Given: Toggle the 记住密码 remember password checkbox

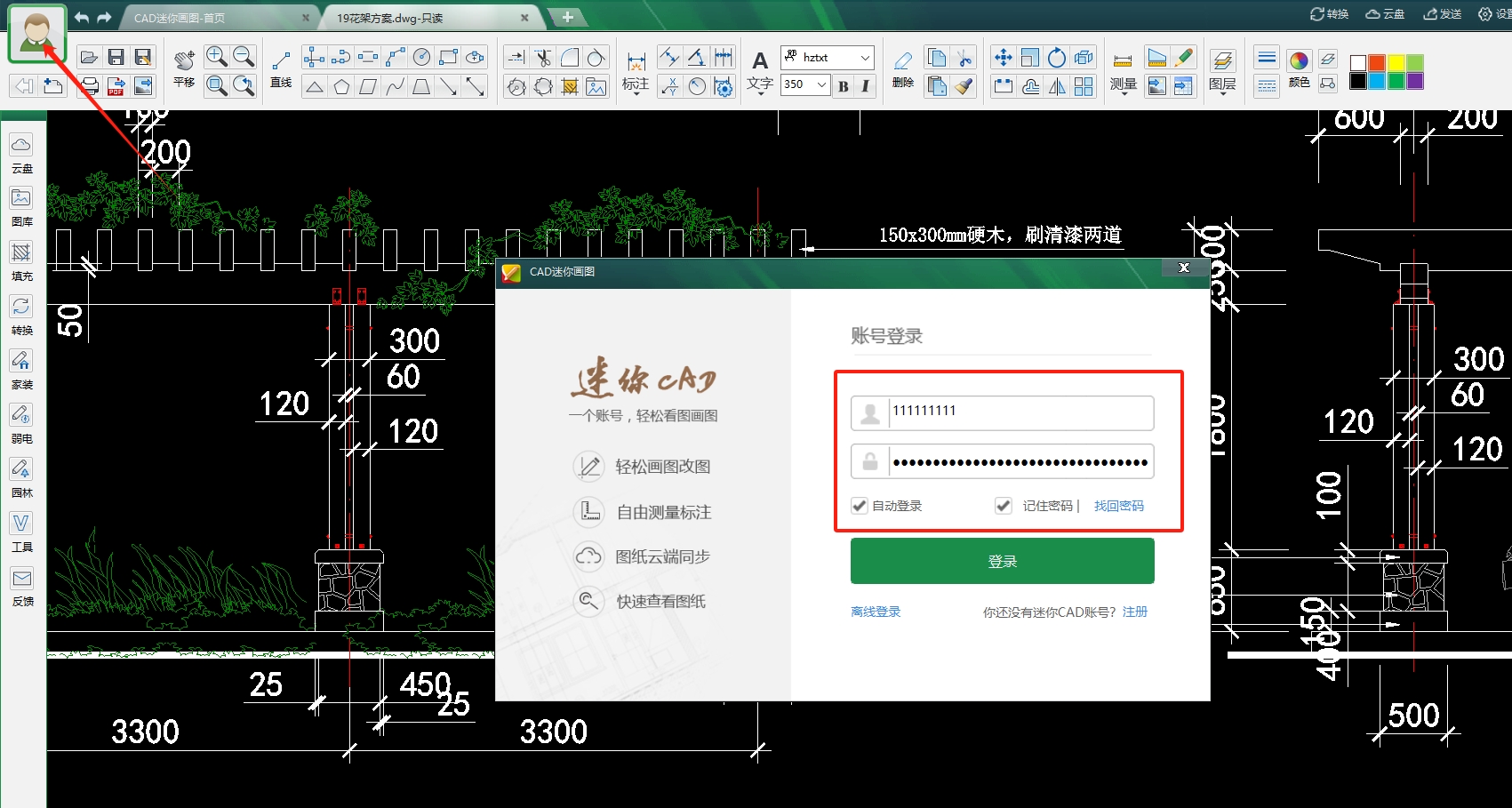Looking at the screenshot, I should coord(1004,506).
